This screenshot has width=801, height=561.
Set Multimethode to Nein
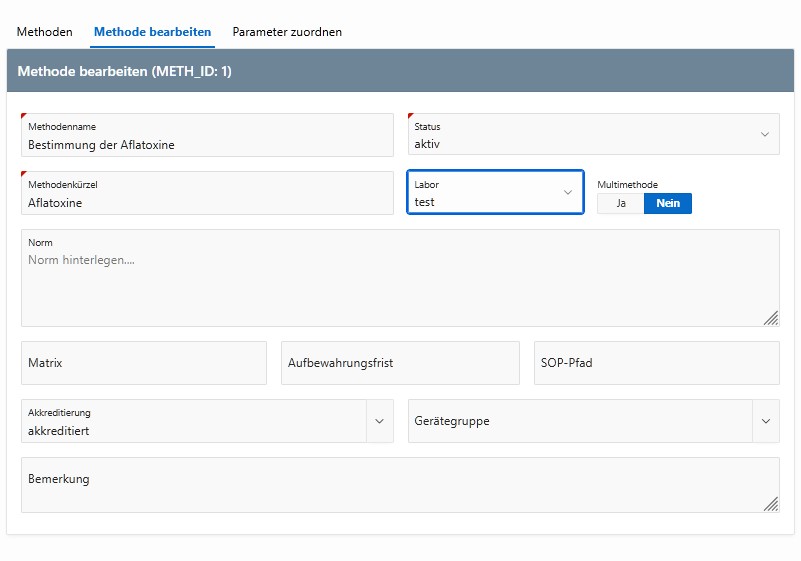tap(668, 203)
